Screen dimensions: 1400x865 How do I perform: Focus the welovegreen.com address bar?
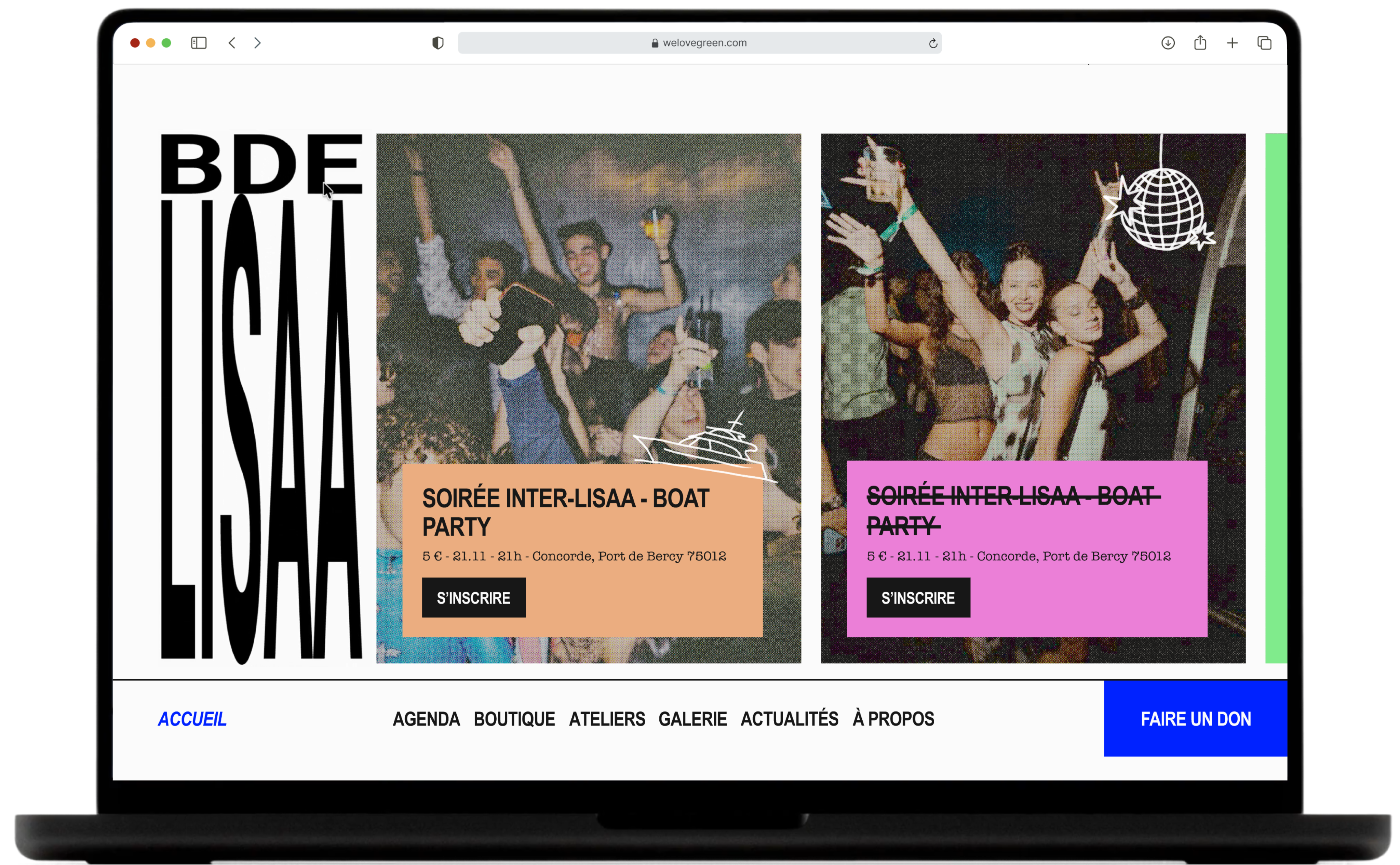(x=699, y=43)
